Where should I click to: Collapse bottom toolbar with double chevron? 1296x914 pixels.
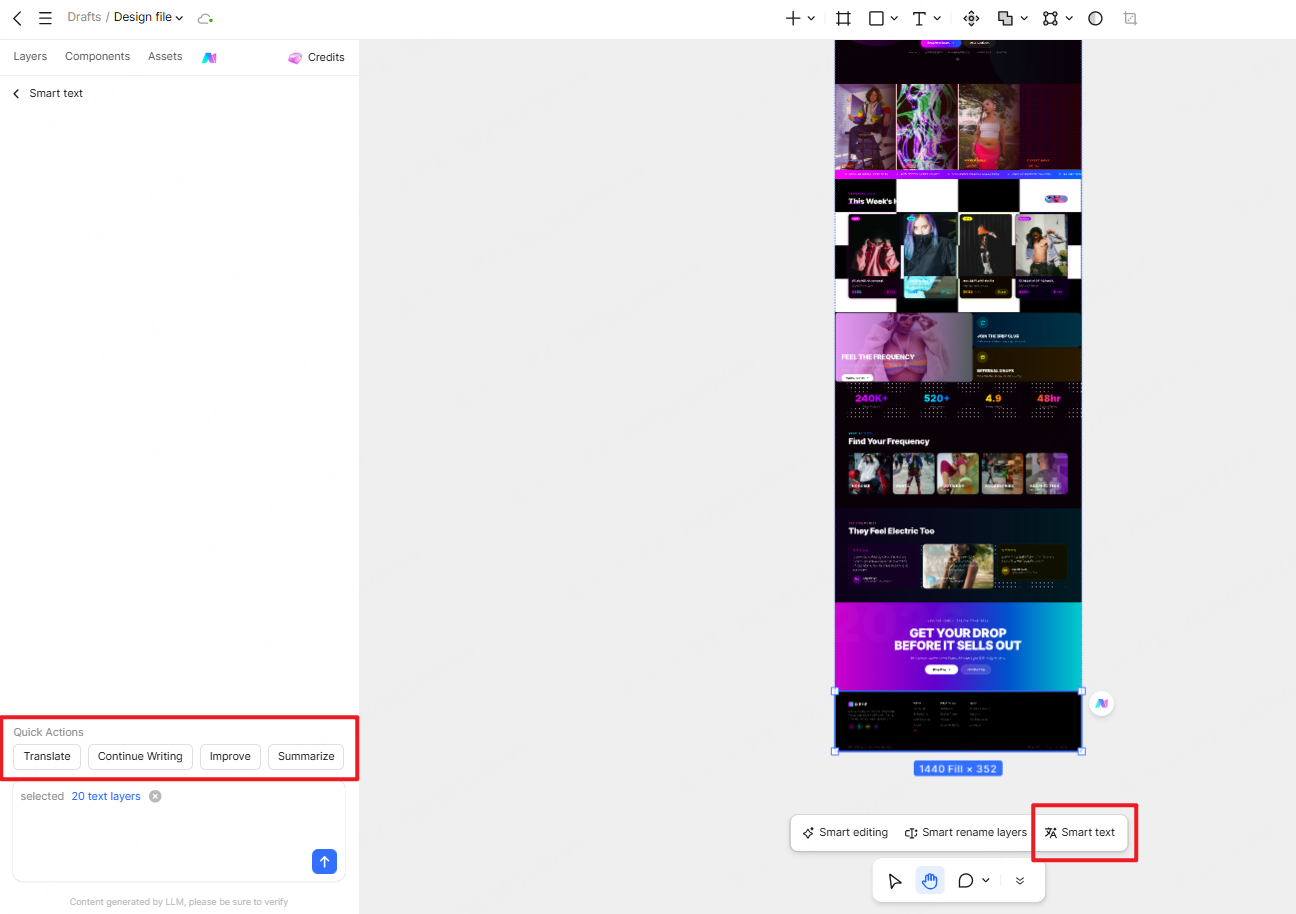coord(1020,881)
